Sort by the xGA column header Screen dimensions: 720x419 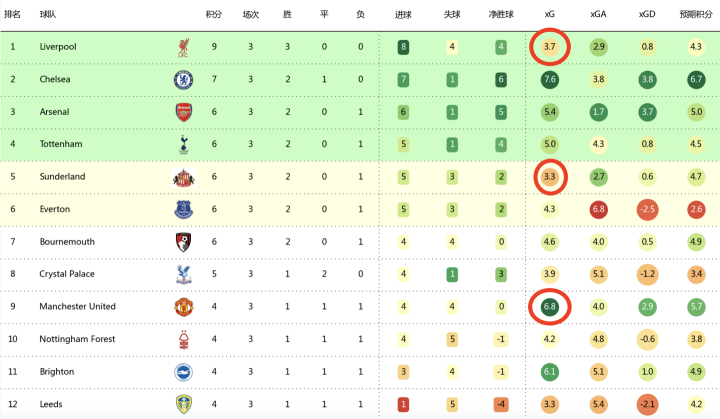pyautogui.click(x=598, y=14)
